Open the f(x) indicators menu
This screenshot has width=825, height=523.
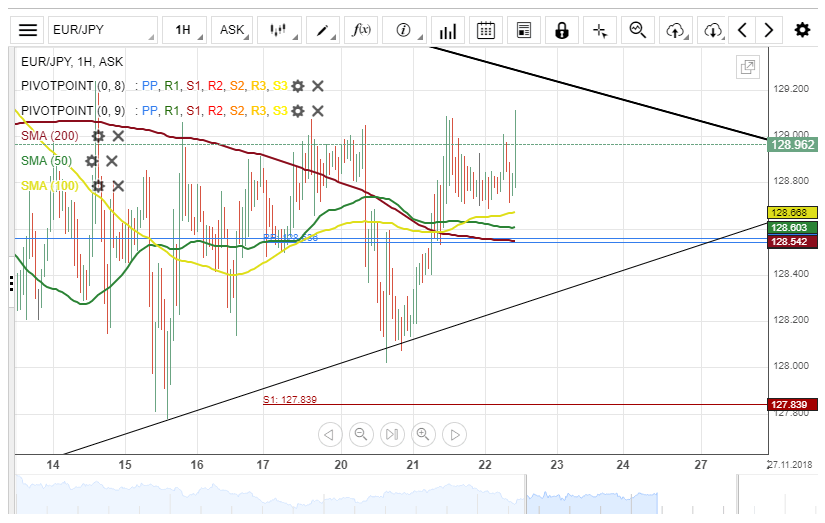pos(362,30)
